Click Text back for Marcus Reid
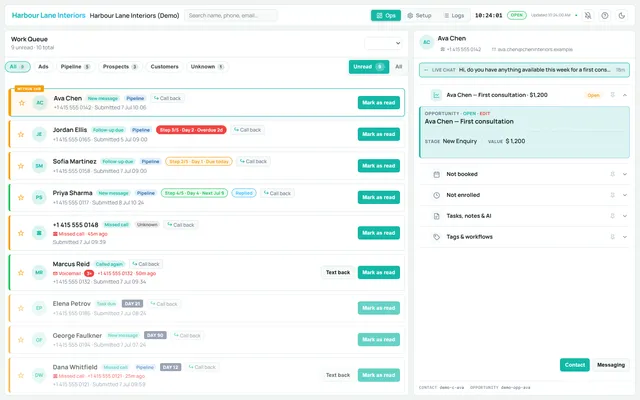Screen dimensions: 640x400 [x=338, y=273]
